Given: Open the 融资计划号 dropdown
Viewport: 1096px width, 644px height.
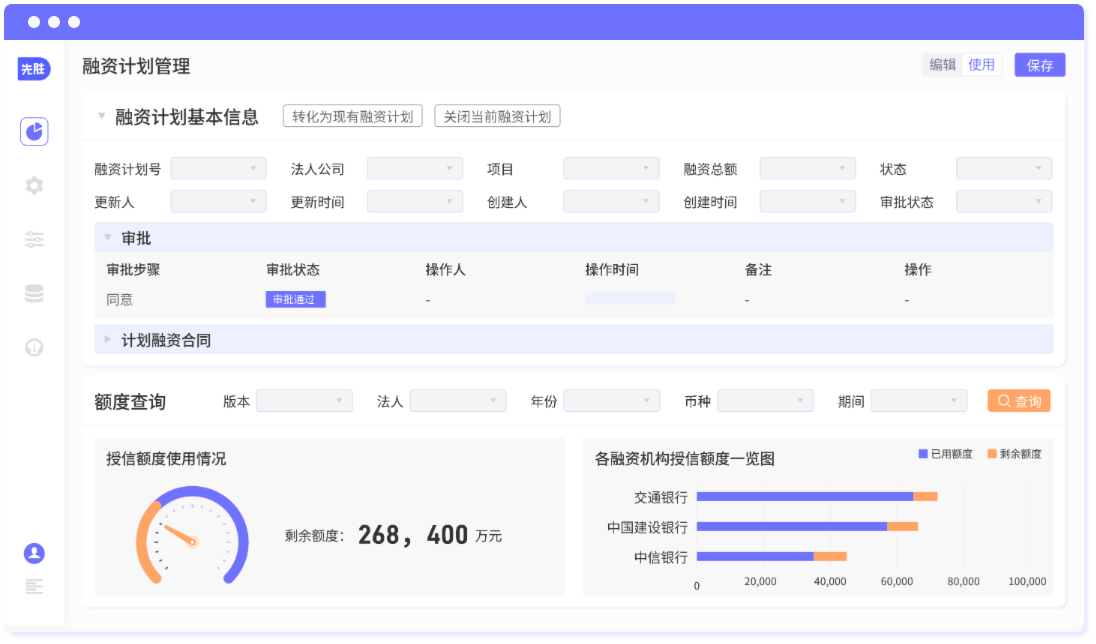Looking at the screenshot, I should 218,169.
